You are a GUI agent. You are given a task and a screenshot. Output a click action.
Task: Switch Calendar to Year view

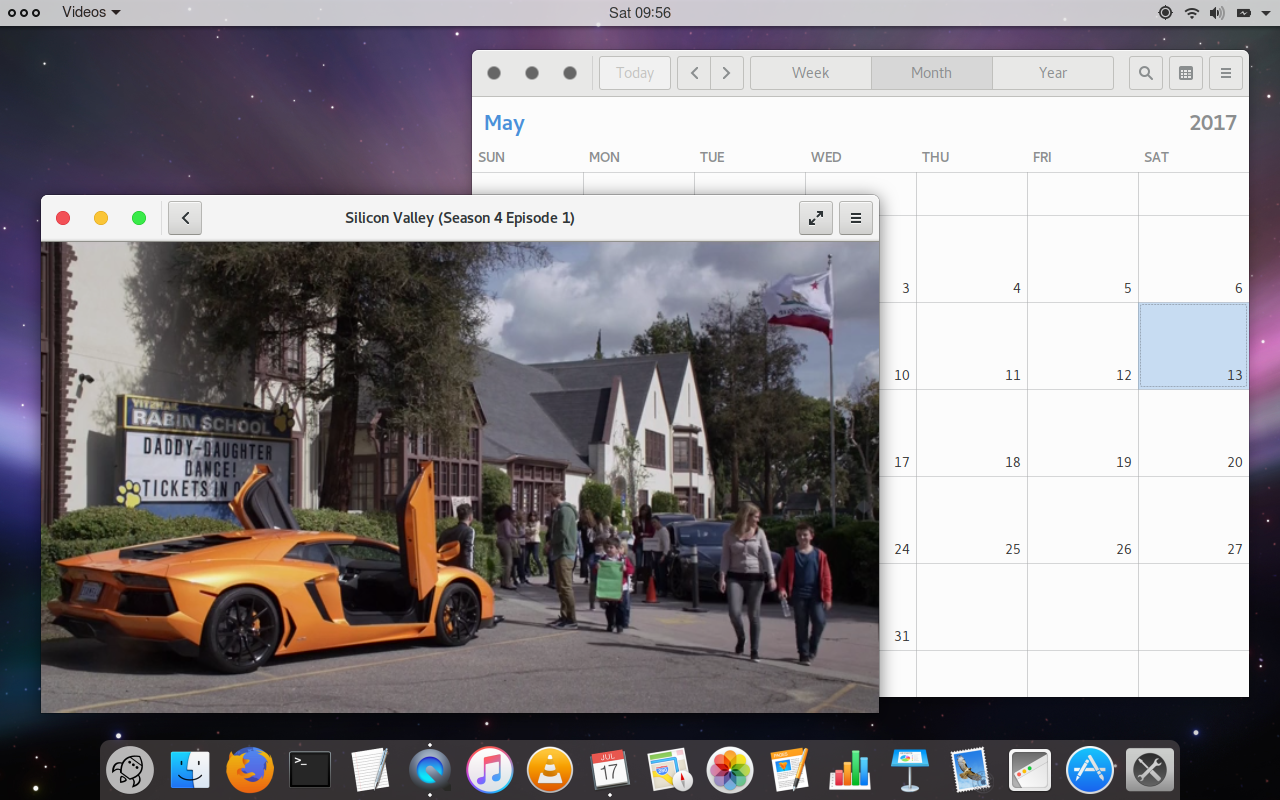click(x=1053, y=73)
